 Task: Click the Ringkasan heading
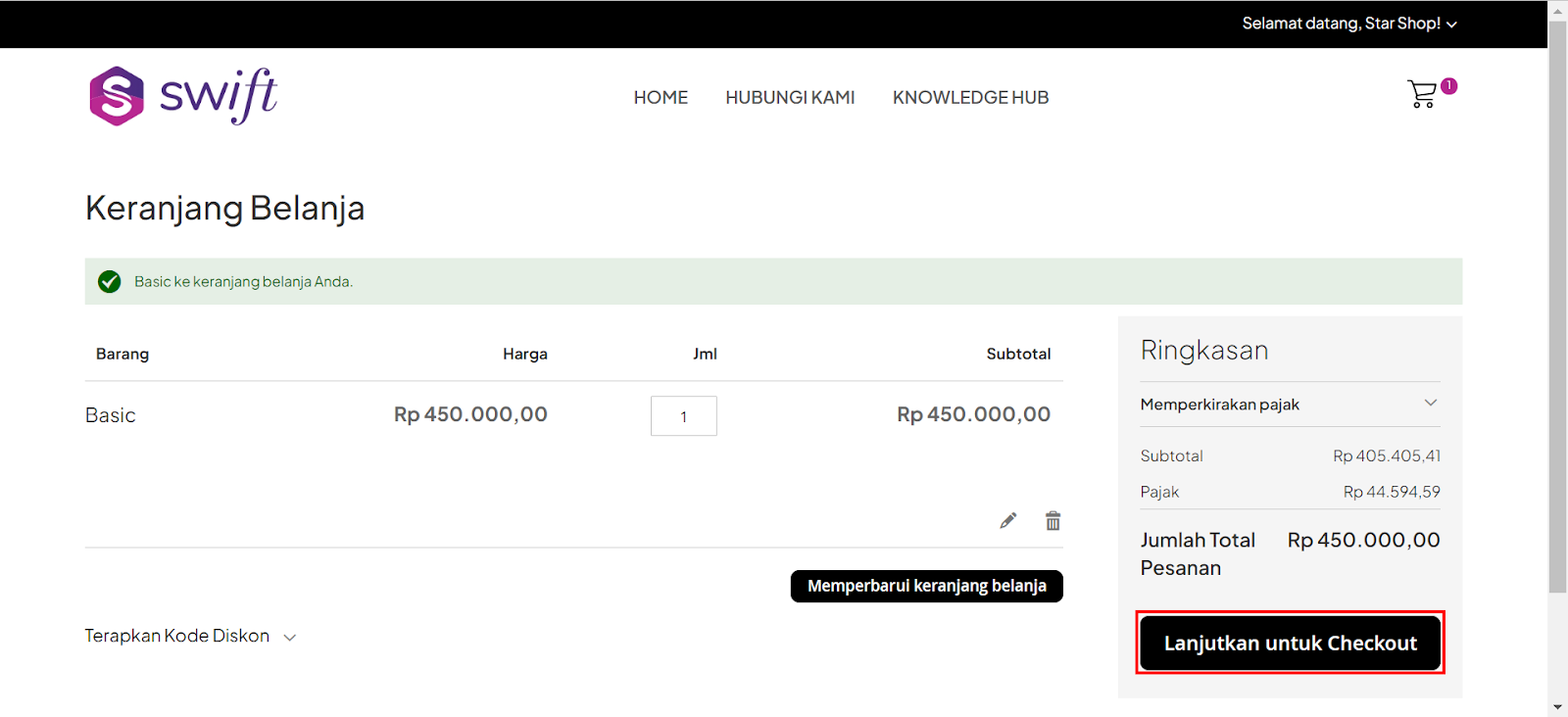tap(1204, 351)
